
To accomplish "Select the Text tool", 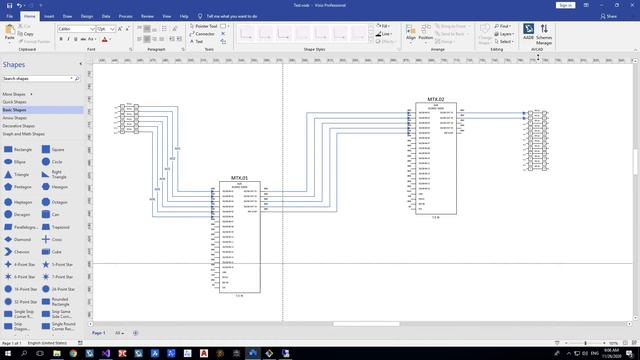I will point(196,42).
